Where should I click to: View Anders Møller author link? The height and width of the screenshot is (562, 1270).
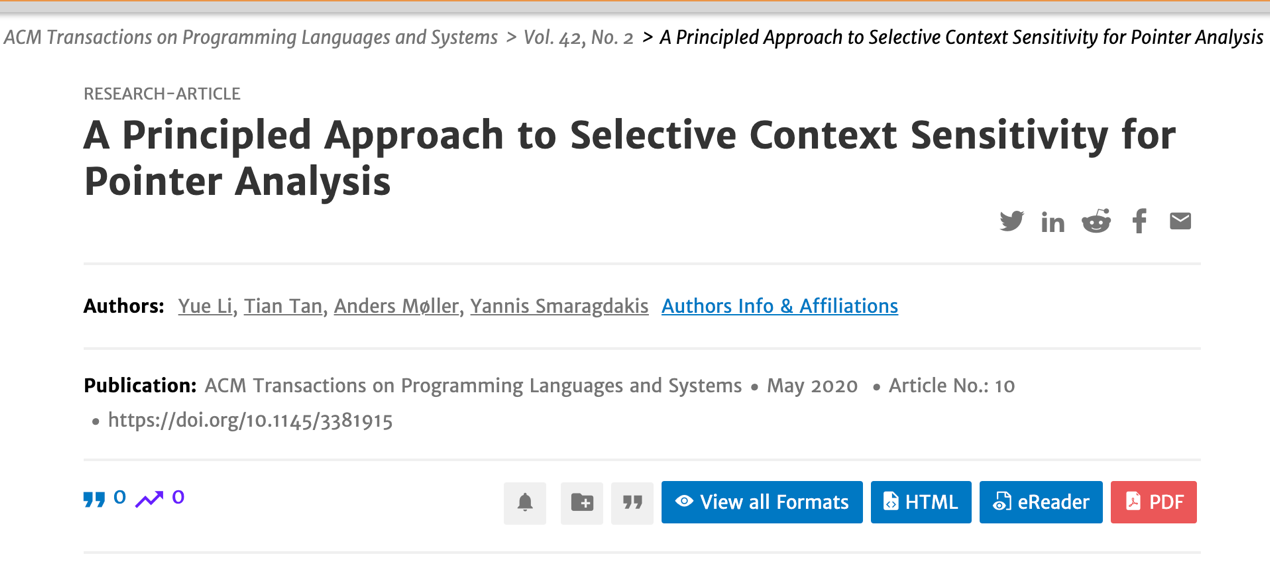point(396,306)
